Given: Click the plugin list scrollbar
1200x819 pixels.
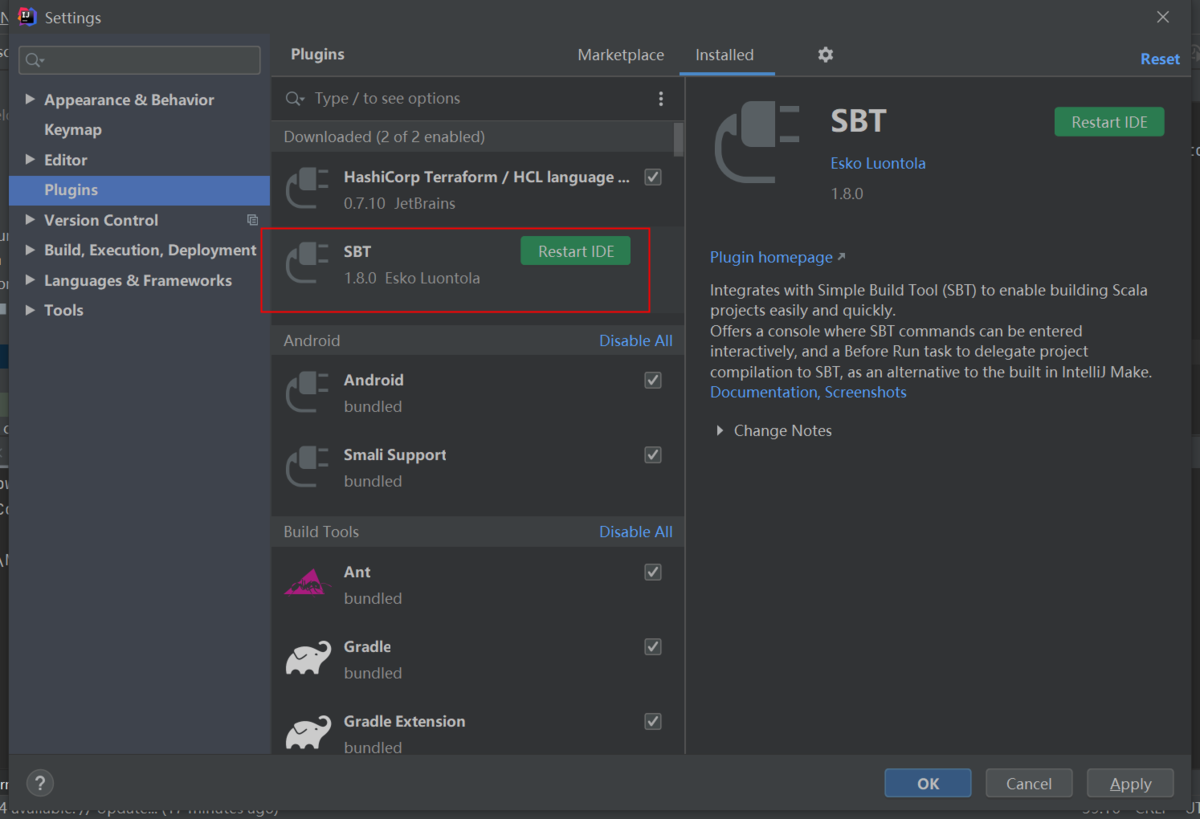Looking at the screenshot, I should pyautogui.click(x=679, y=140).
